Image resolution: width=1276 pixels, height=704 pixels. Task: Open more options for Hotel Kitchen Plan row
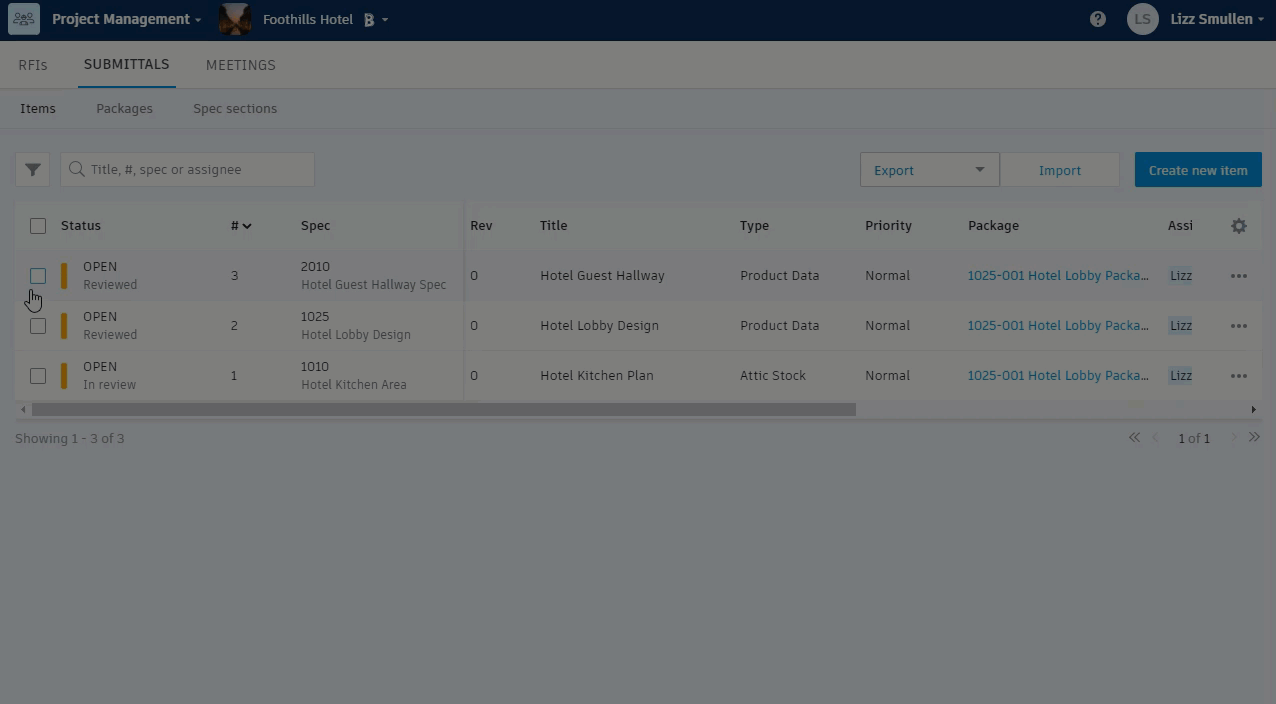[x=1239, y=376]
